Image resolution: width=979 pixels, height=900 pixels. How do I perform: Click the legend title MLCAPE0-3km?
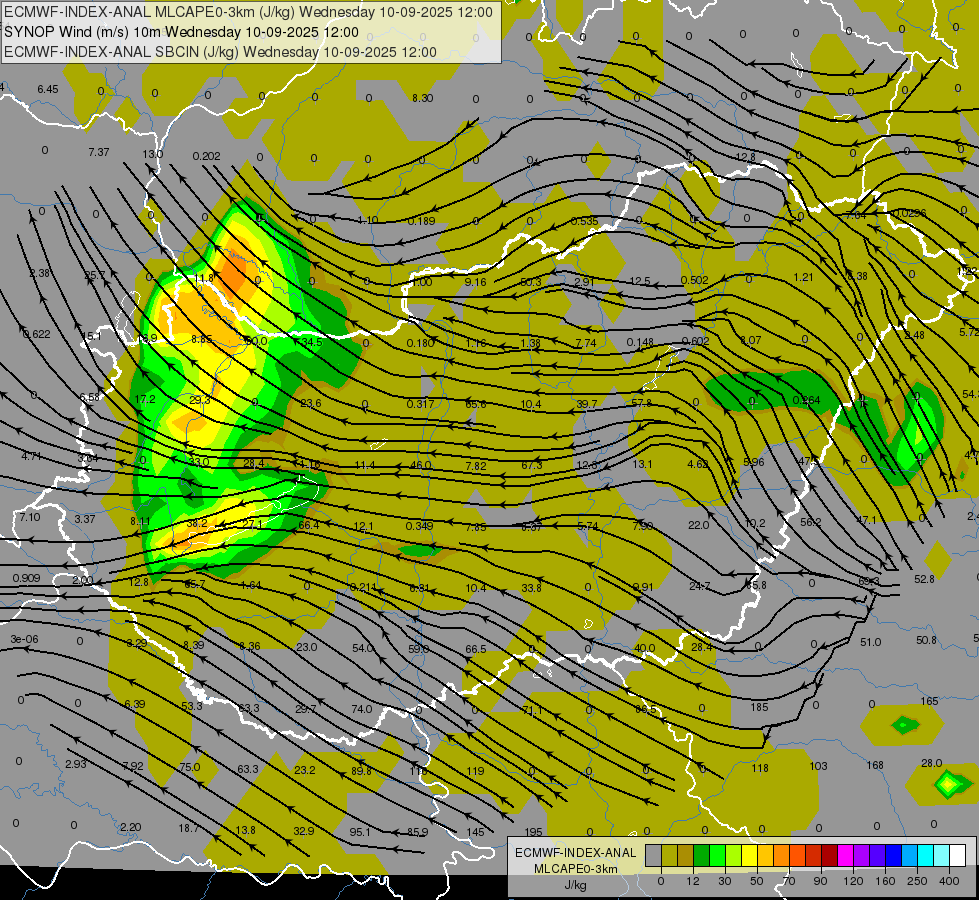(x=576, y=869)
